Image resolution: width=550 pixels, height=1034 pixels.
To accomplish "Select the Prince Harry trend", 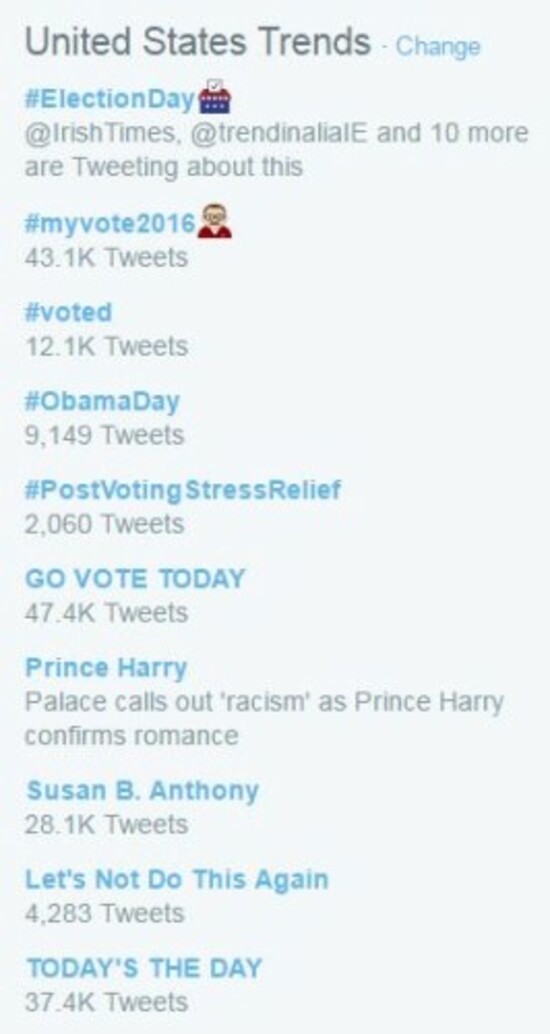I will (x=106, y=668).
